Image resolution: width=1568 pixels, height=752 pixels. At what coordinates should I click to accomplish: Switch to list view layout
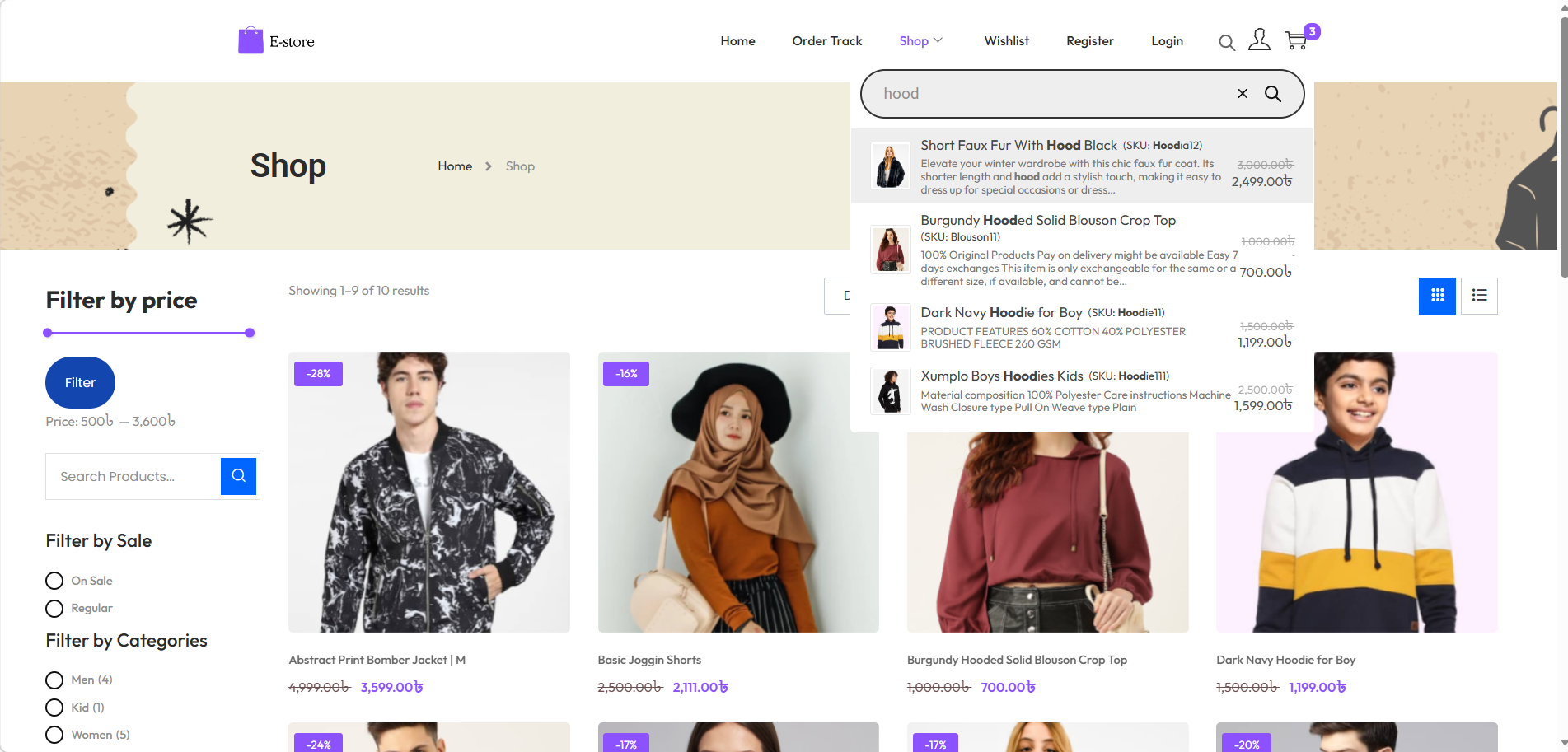click(x=1479, y=296)
